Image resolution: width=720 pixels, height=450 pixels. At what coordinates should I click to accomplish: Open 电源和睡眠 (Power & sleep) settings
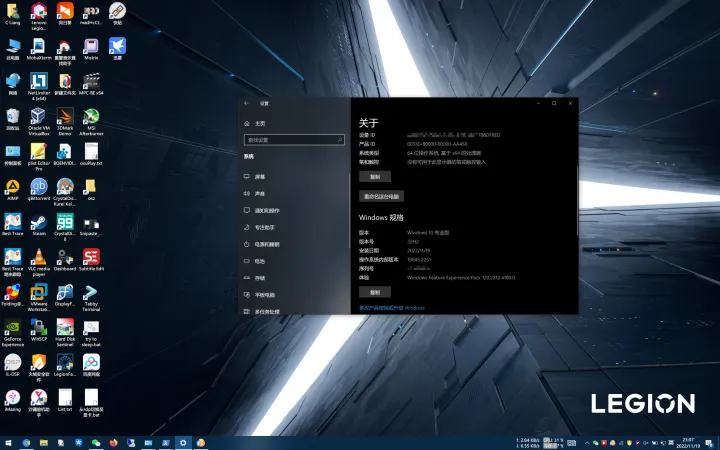pos(266,244)
